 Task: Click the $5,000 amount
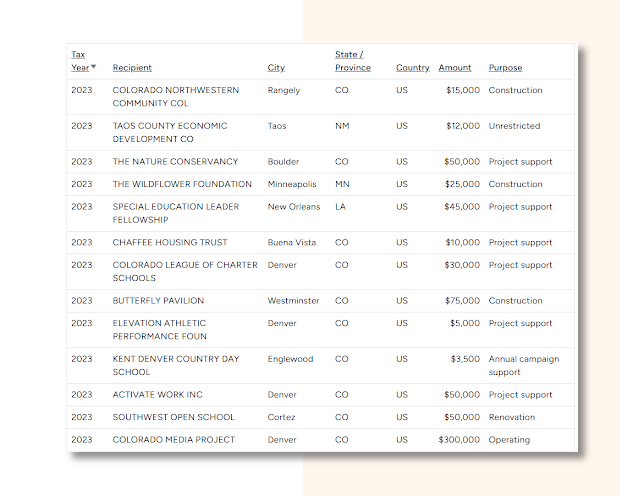[465, 323]
